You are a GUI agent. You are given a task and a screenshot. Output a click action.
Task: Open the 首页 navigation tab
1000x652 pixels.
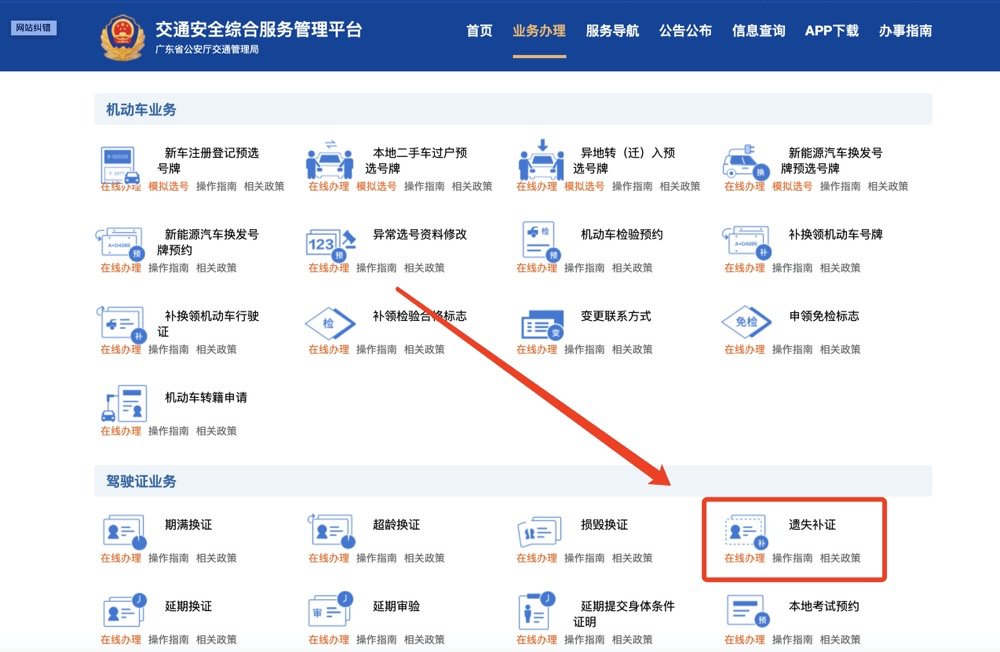pos(479,31)
